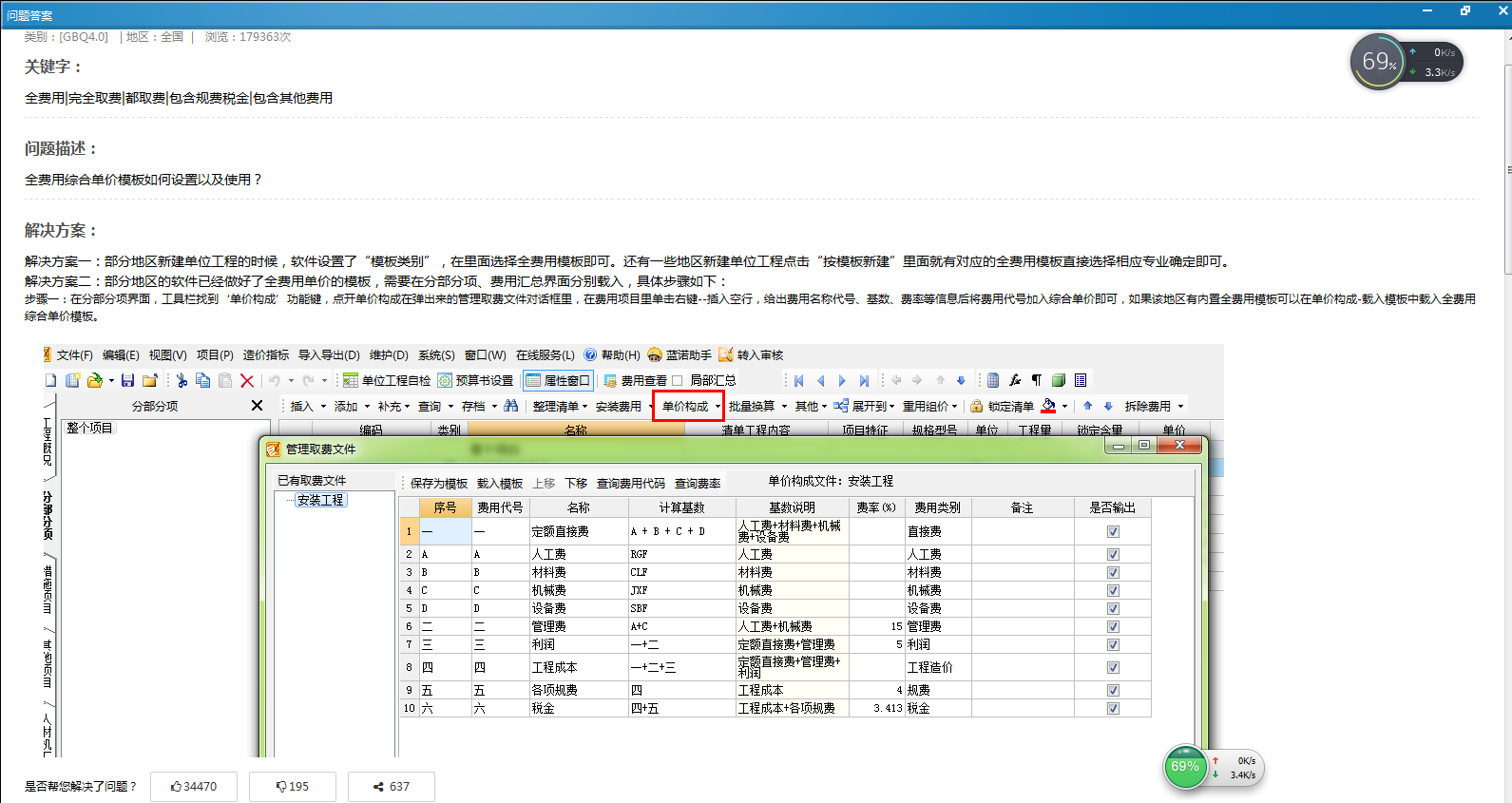
Task: Click 保存为模板 in 管理取费文件 dialog
Action: pos(439,483)
